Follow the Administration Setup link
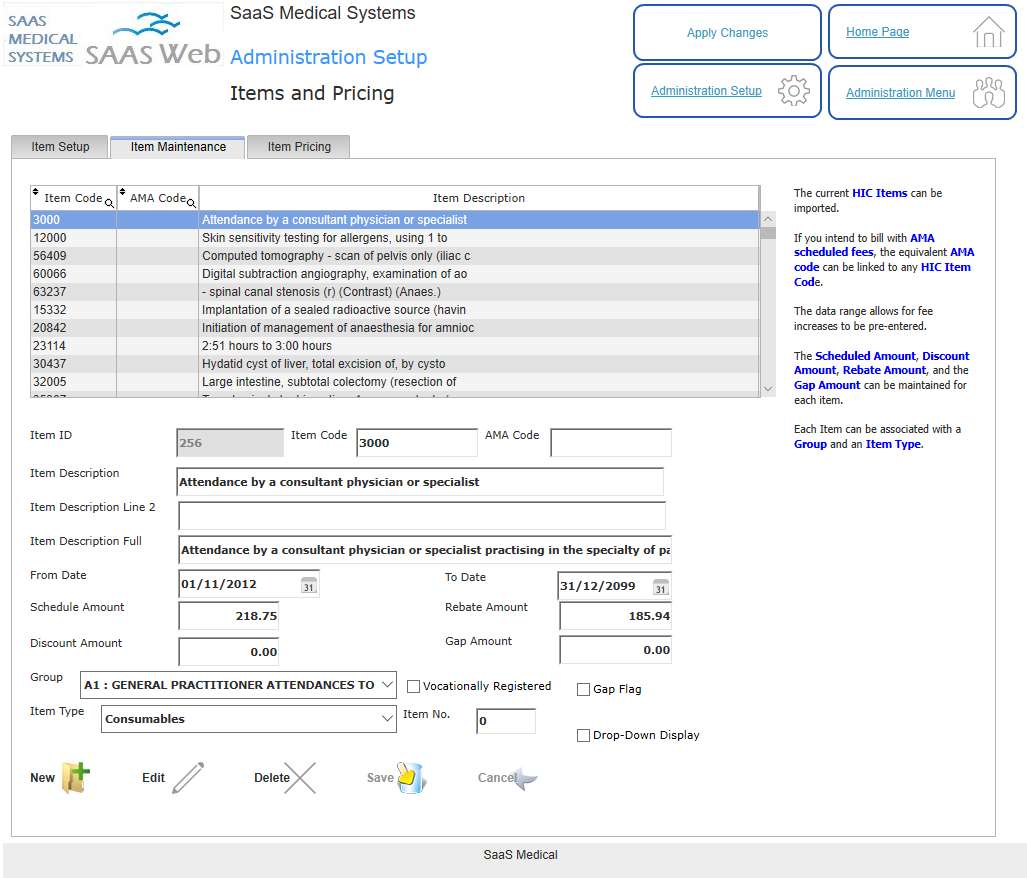 pos(706,90)
